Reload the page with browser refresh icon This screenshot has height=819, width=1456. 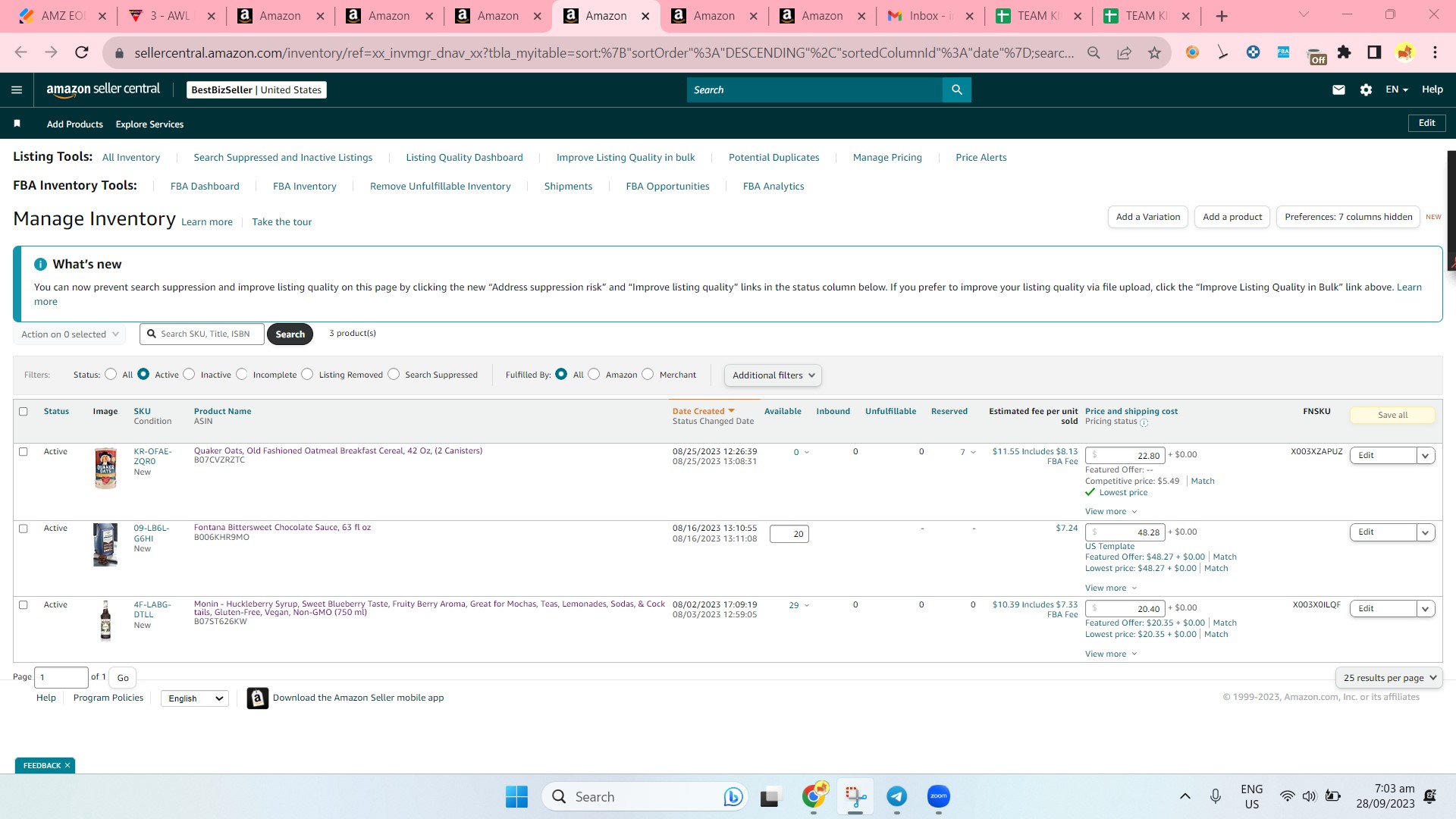click(x=82, y=52)
